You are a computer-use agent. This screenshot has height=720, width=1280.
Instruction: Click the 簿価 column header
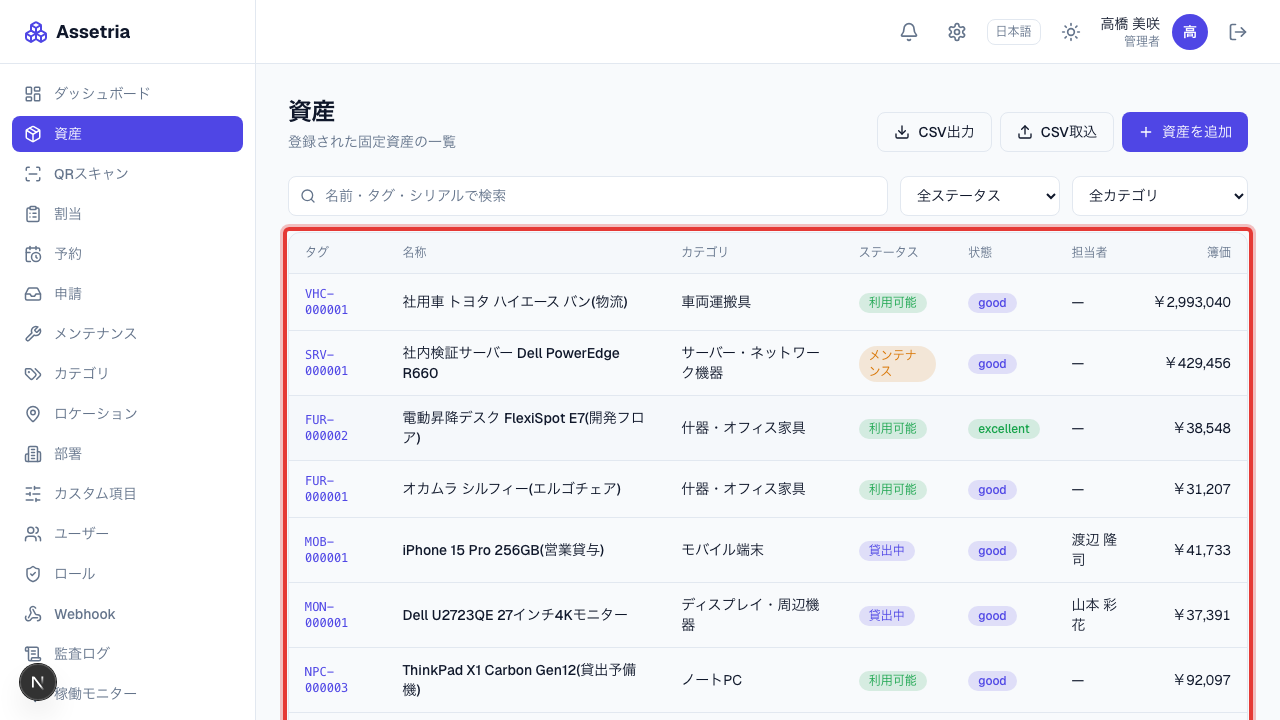click(1219, 252)
